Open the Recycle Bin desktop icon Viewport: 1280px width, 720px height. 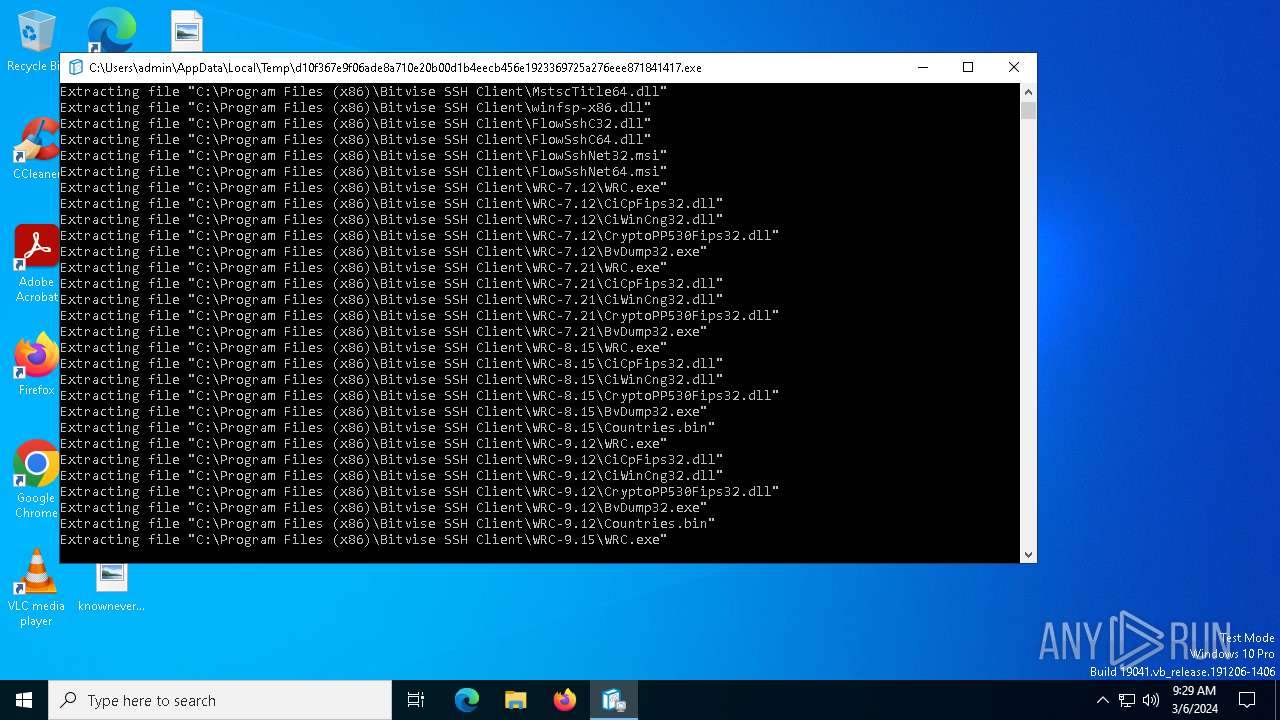36,41
